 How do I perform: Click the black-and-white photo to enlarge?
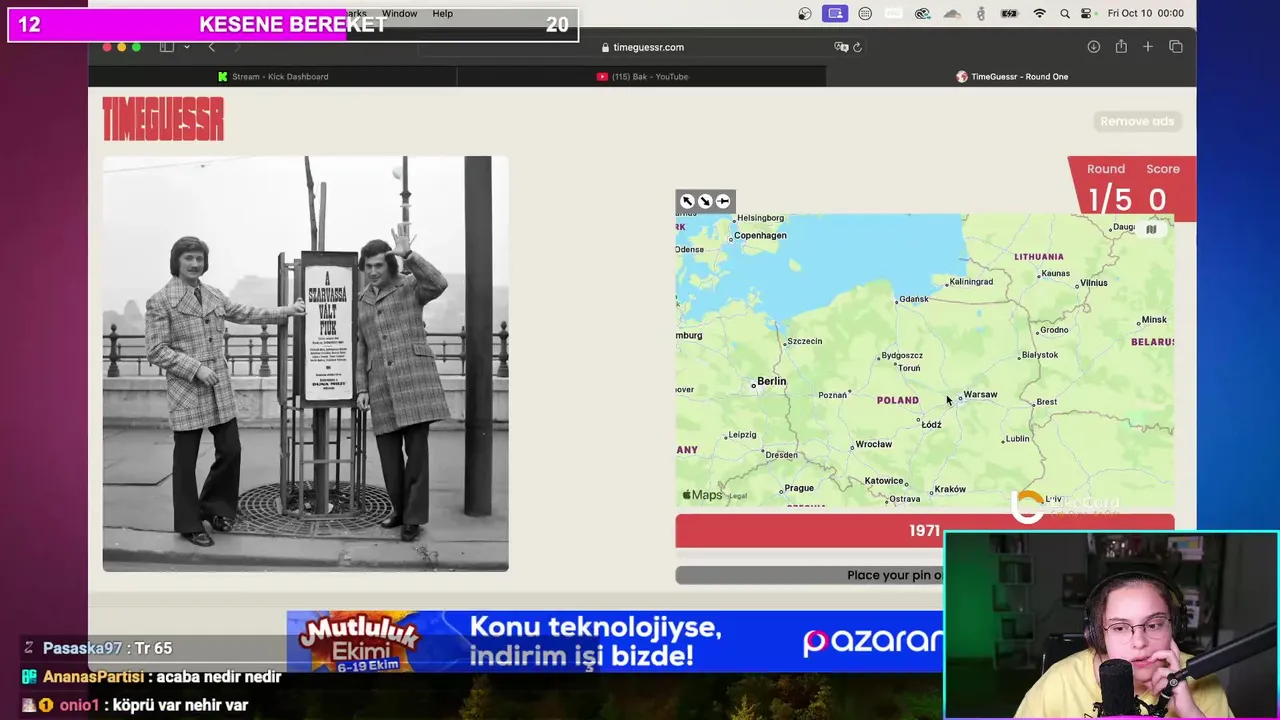coord(305,363)
